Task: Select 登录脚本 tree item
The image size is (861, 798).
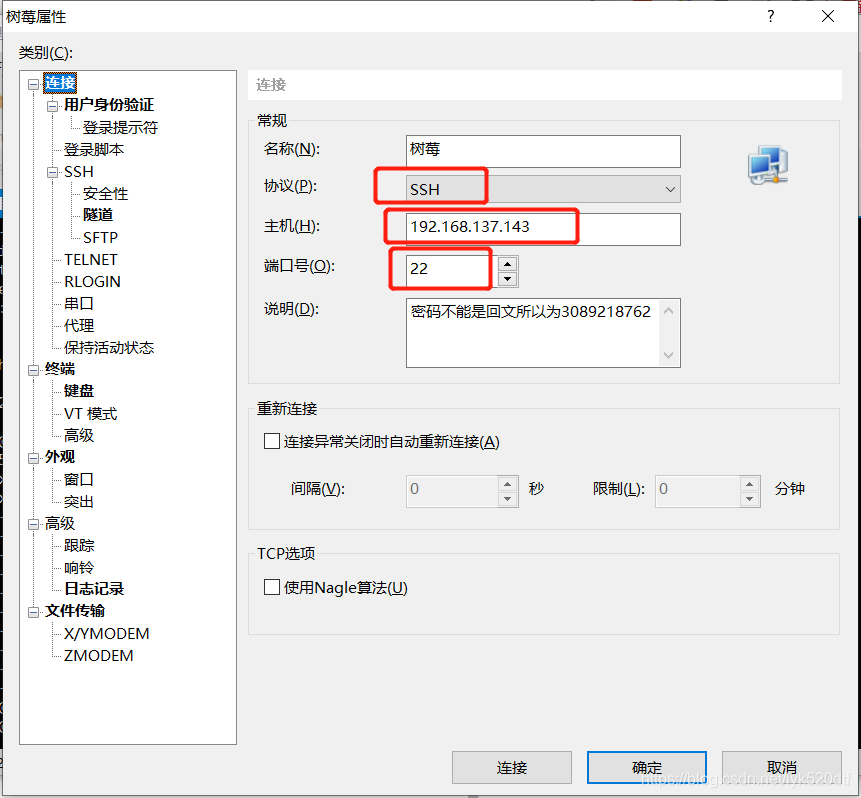Action: coord(94,149)
